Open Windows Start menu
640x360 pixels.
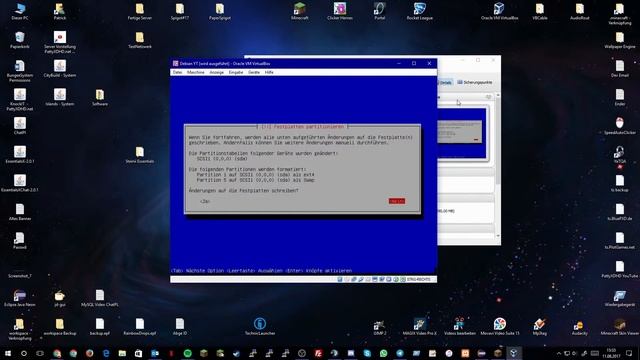coord(8,353)
